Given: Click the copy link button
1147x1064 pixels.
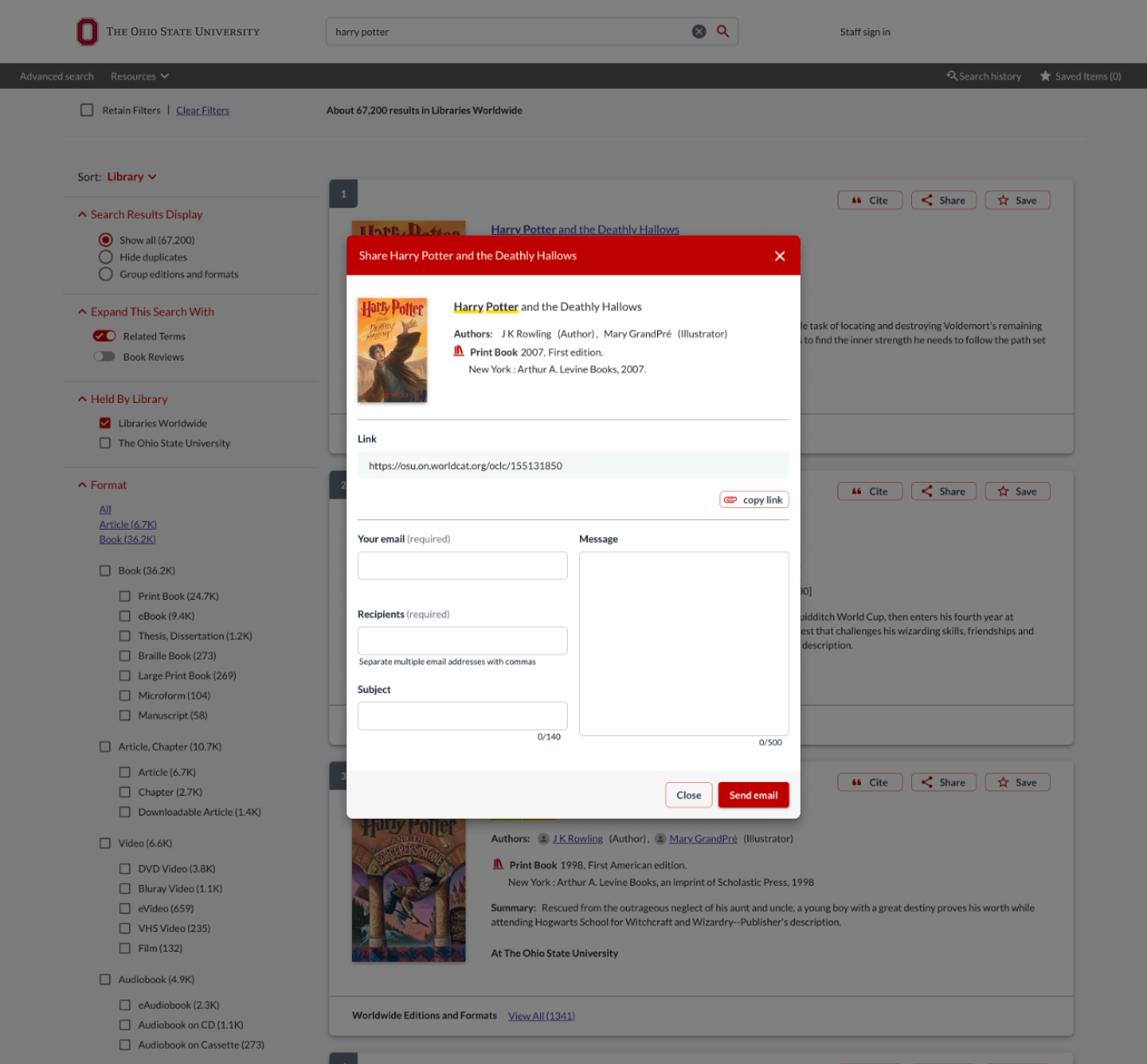Looking at the screenshot, I should click(754, 500).
